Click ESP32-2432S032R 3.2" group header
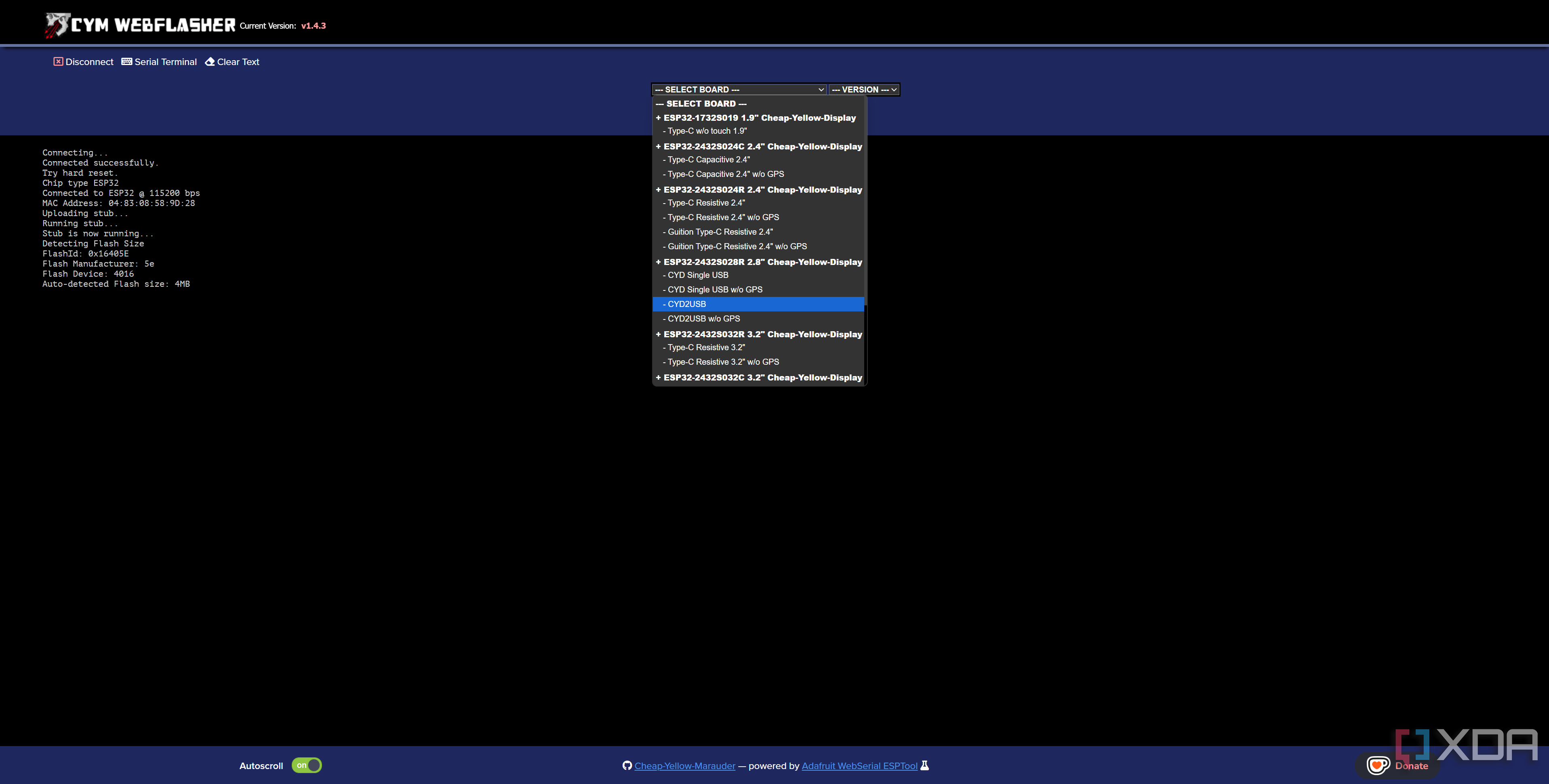The width and height of the screenshot is (1549, 784). pyautogui.click(x=758, y=334)
